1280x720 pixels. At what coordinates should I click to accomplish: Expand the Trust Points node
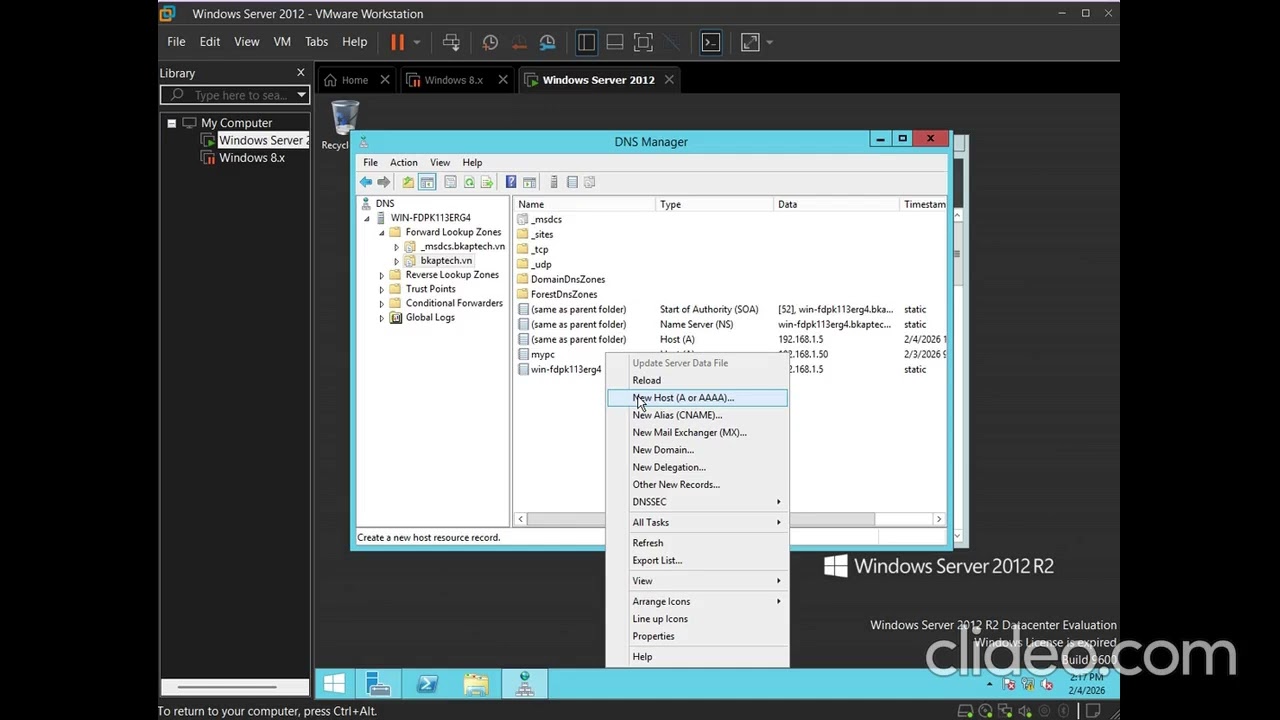(382, 289)
